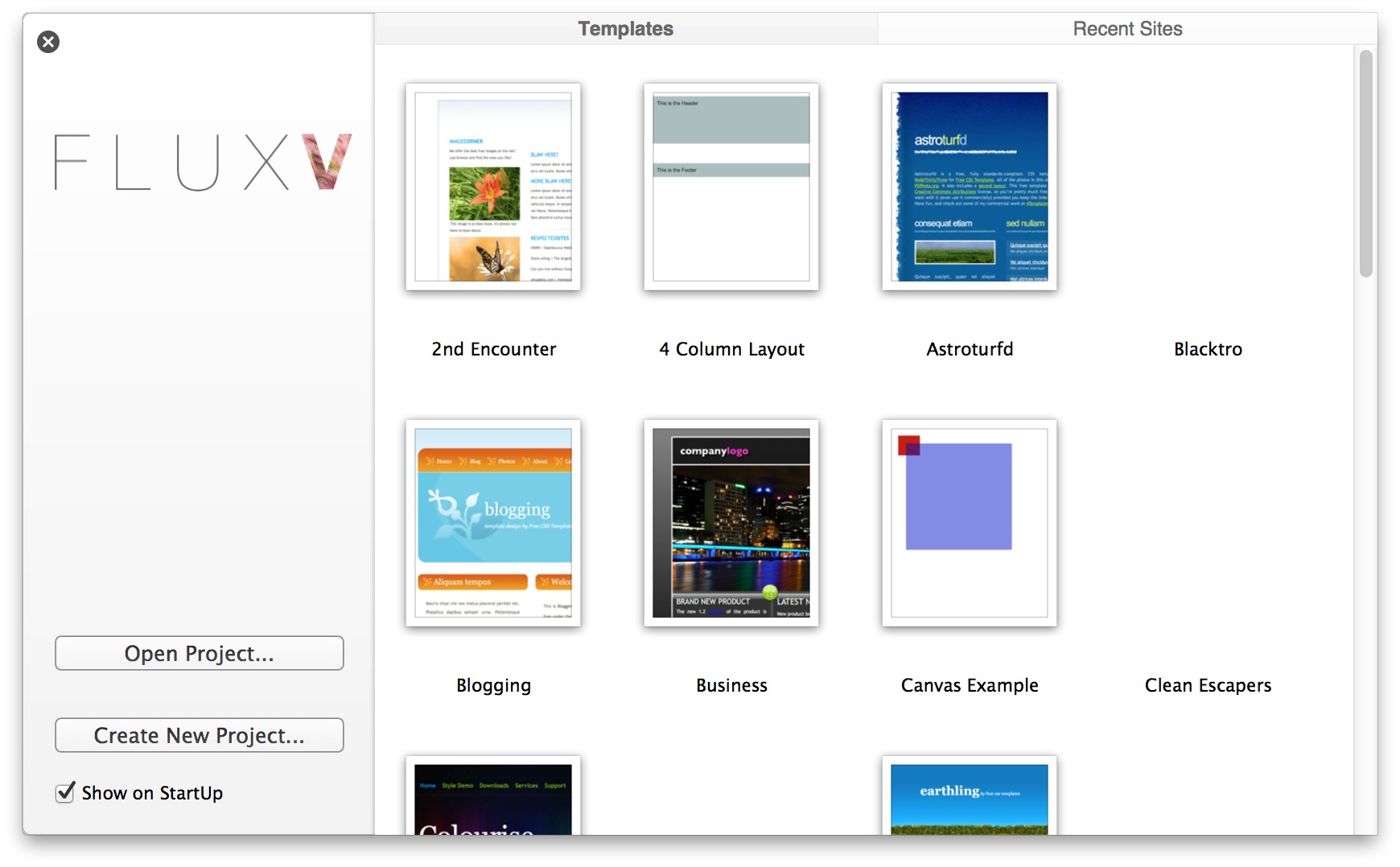Choose the 4 Column Layout template thumbnail
Image resolution: width=1400 pixels, height=867 pixels.
731,187
